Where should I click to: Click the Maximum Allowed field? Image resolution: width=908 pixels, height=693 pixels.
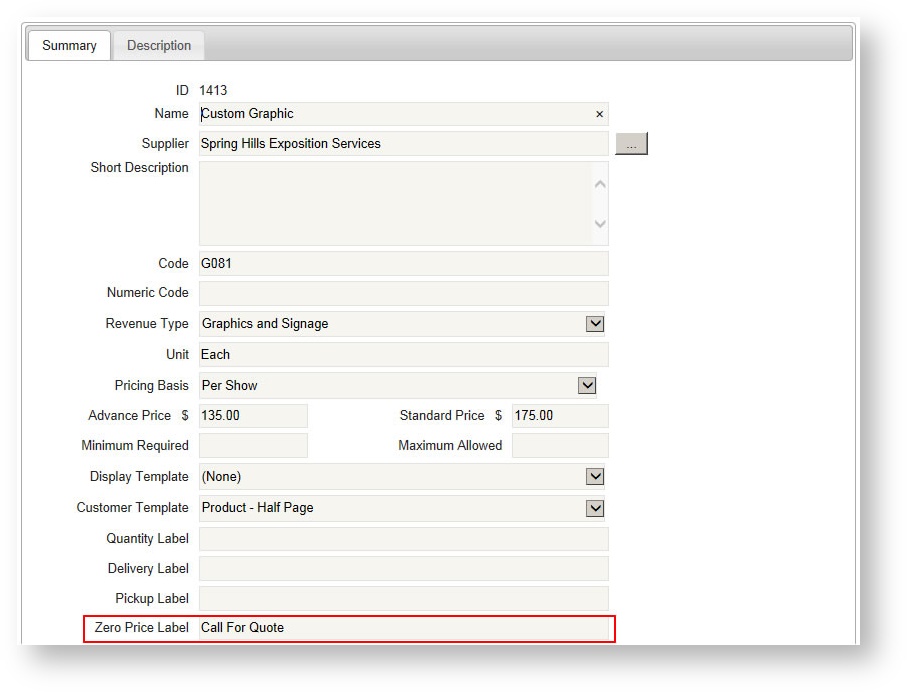559,446
